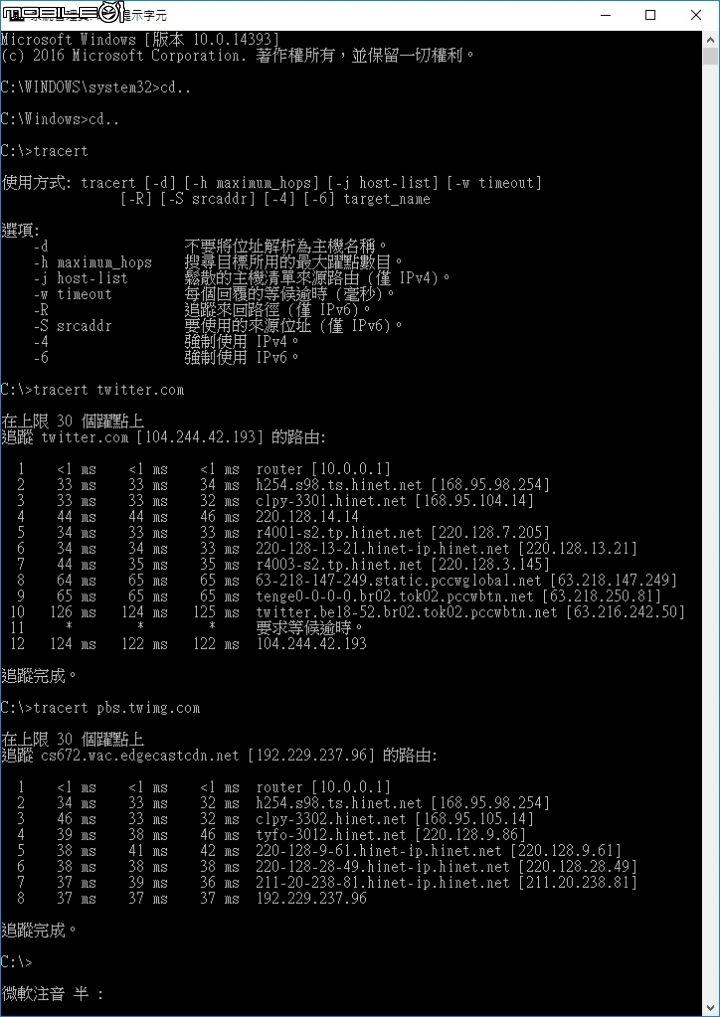Image resolution: width=720 pixels, height=1017 pixels.
Task: Click the 'tracert pbs.twimg.com' command line
Action: [101, 708]
